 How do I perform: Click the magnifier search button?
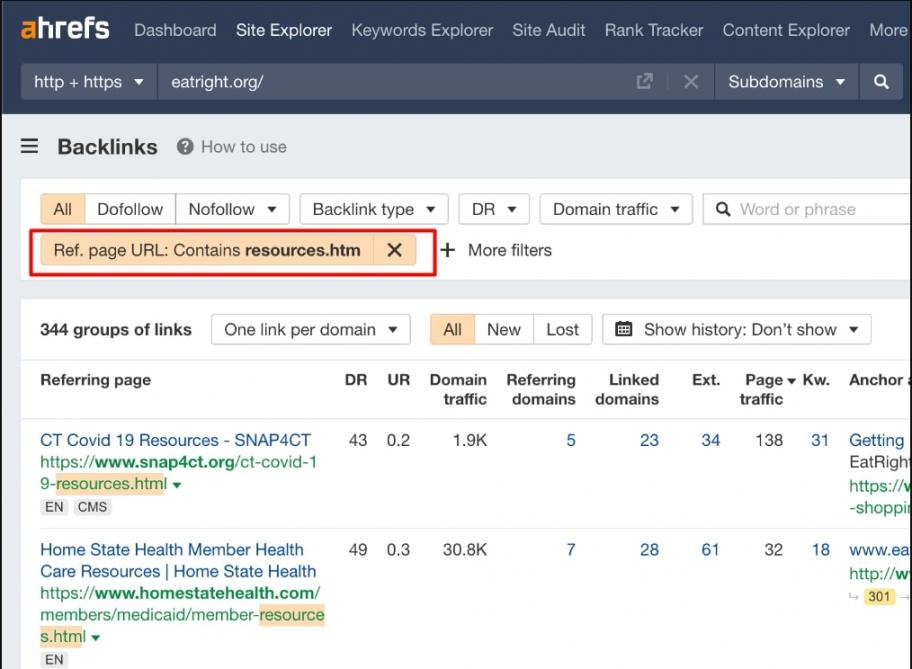[881, 81]
